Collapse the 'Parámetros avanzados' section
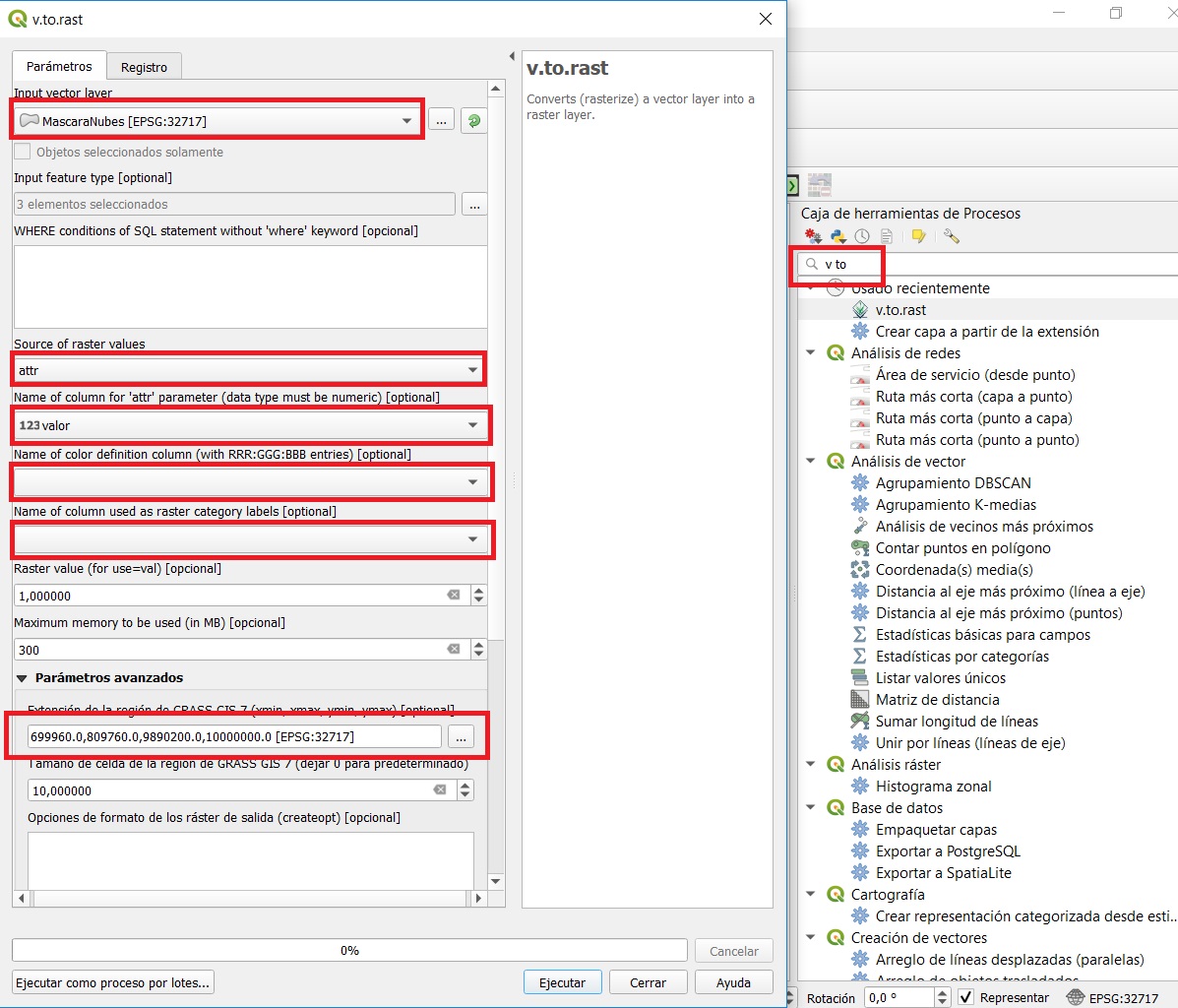 22,678
